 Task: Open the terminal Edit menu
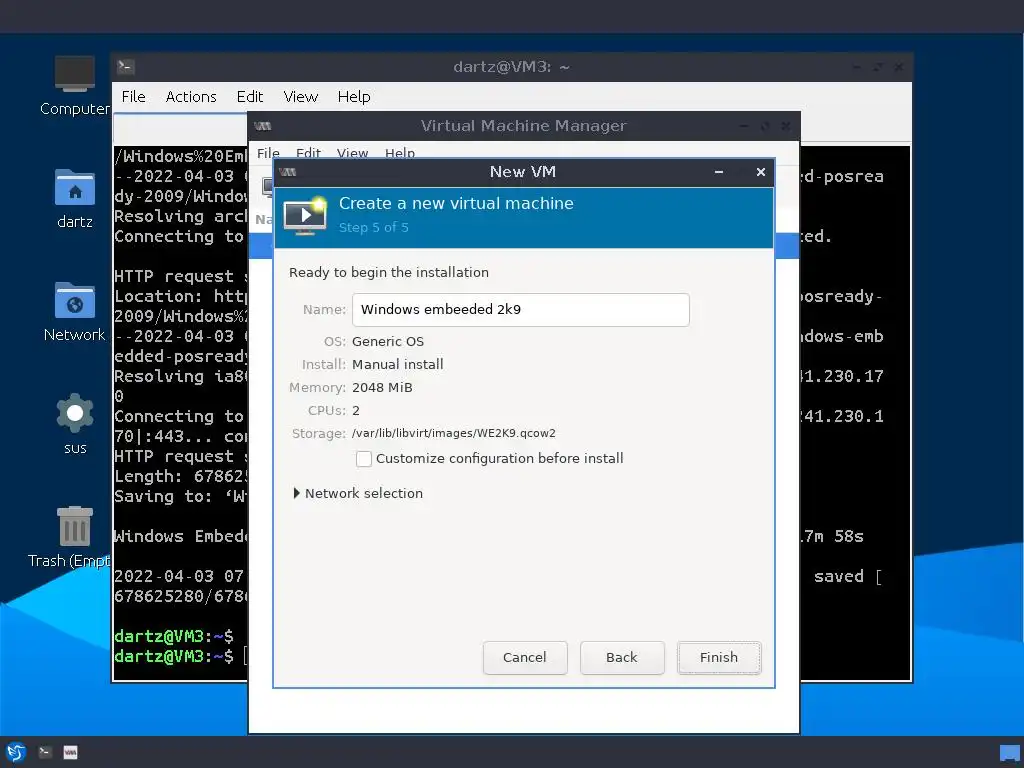(249, 97)
